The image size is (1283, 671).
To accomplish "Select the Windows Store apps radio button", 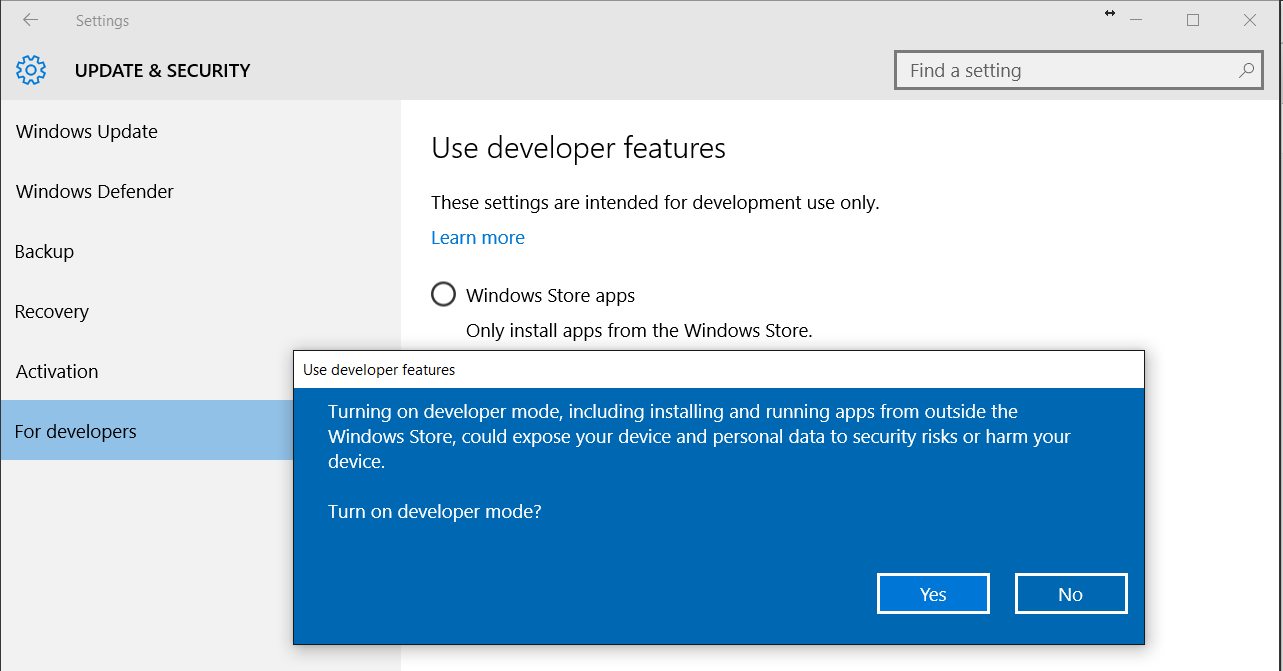I will (443, 294).
